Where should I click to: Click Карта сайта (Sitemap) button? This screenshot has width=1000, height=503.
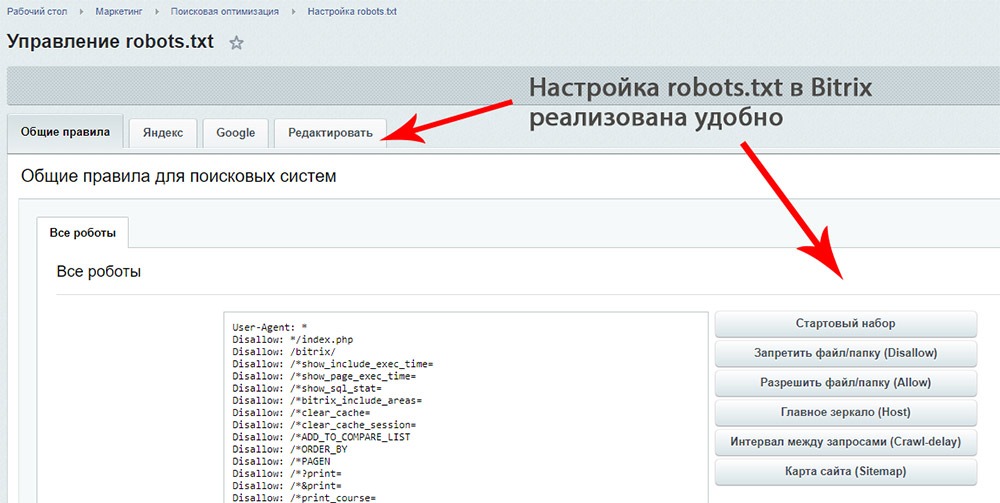pos(846,472)
